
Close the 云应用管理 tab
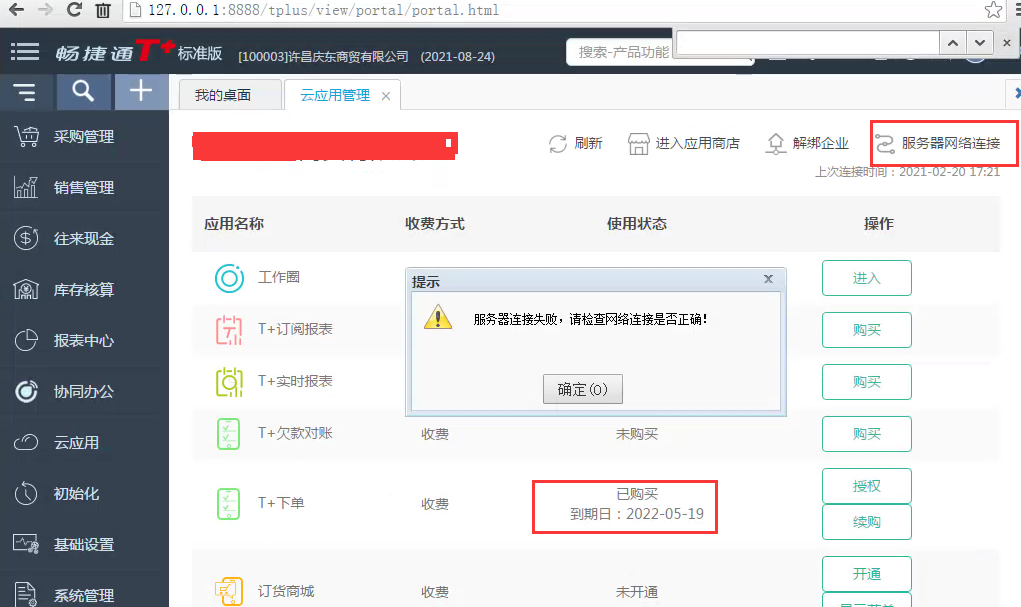[386, 96]
